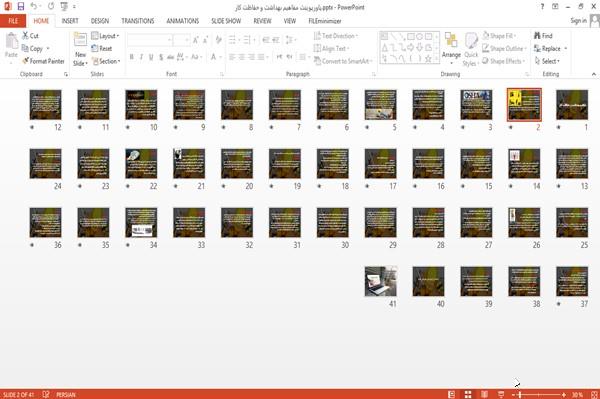The width and height of the screenshot is (600, 399).
Task: Click PERSIAN language in status bar
Action: pyautogui.click(x=66, y=394)
